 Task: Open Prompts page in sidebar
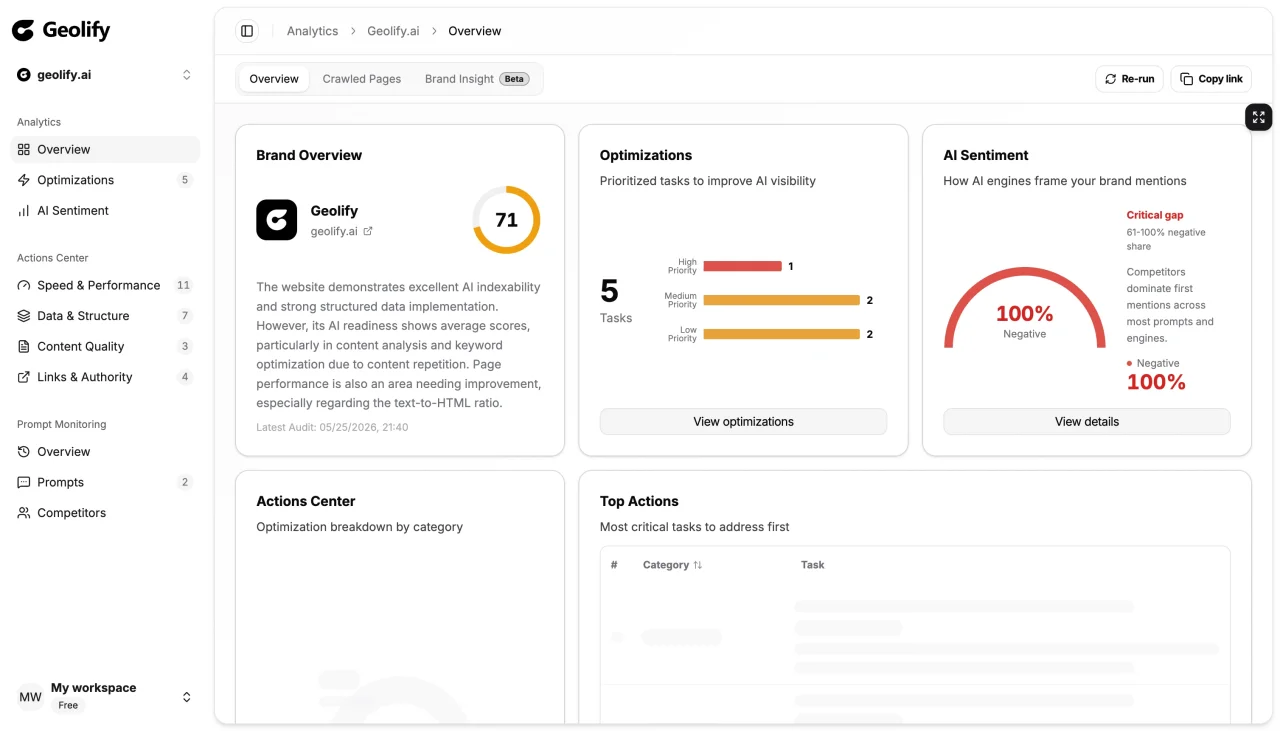click(x=61, y=482)
